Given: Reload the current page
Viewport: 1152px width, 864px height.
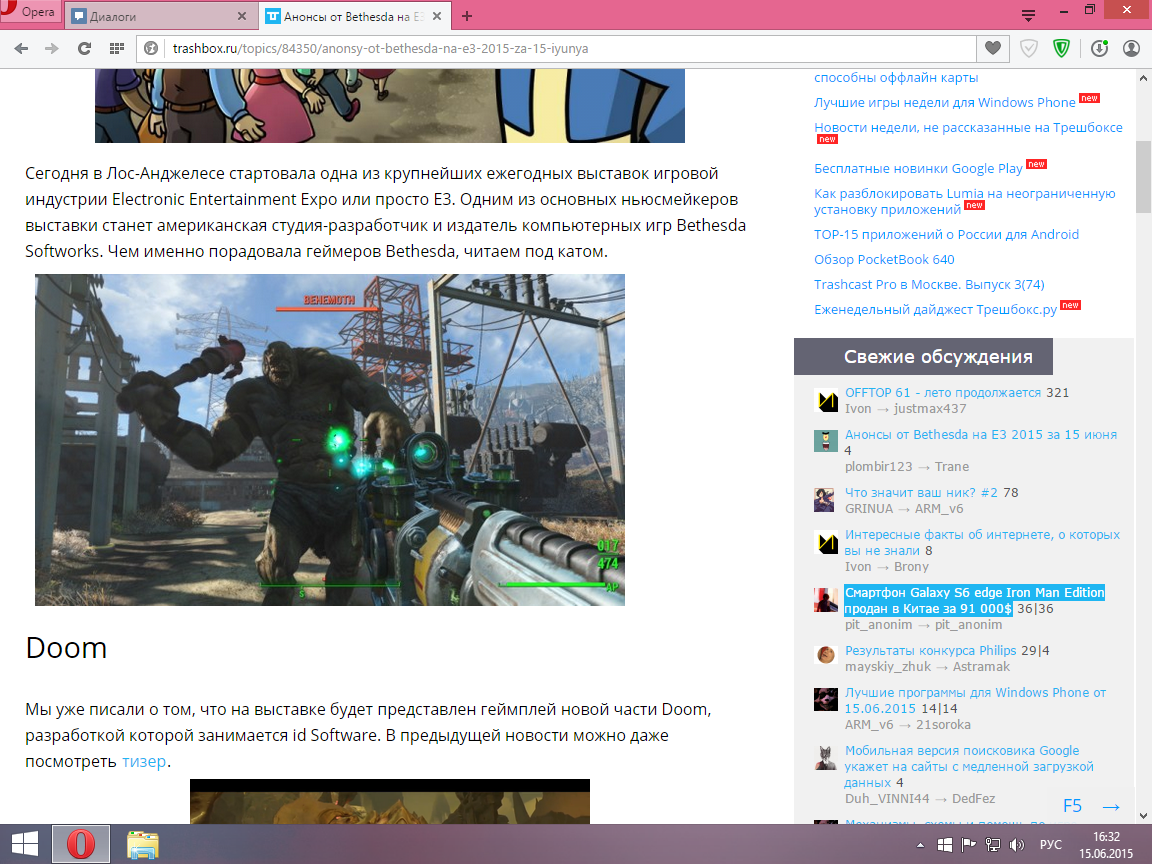Looking at the screenshot, I should [x=84, y=48].
